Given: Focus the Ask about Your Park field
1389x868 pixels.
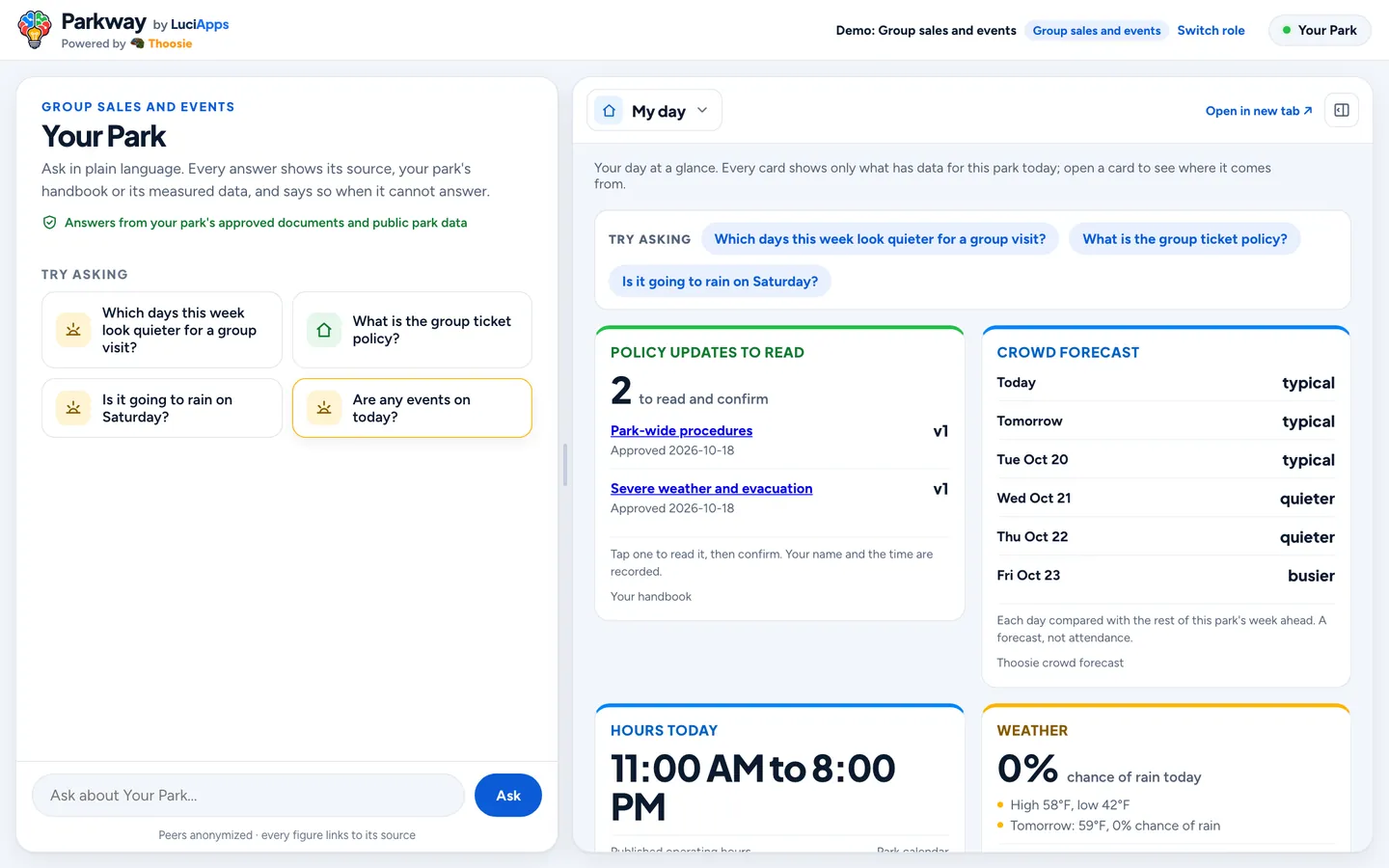Looking at the screenshot, I should coord(249,796).
